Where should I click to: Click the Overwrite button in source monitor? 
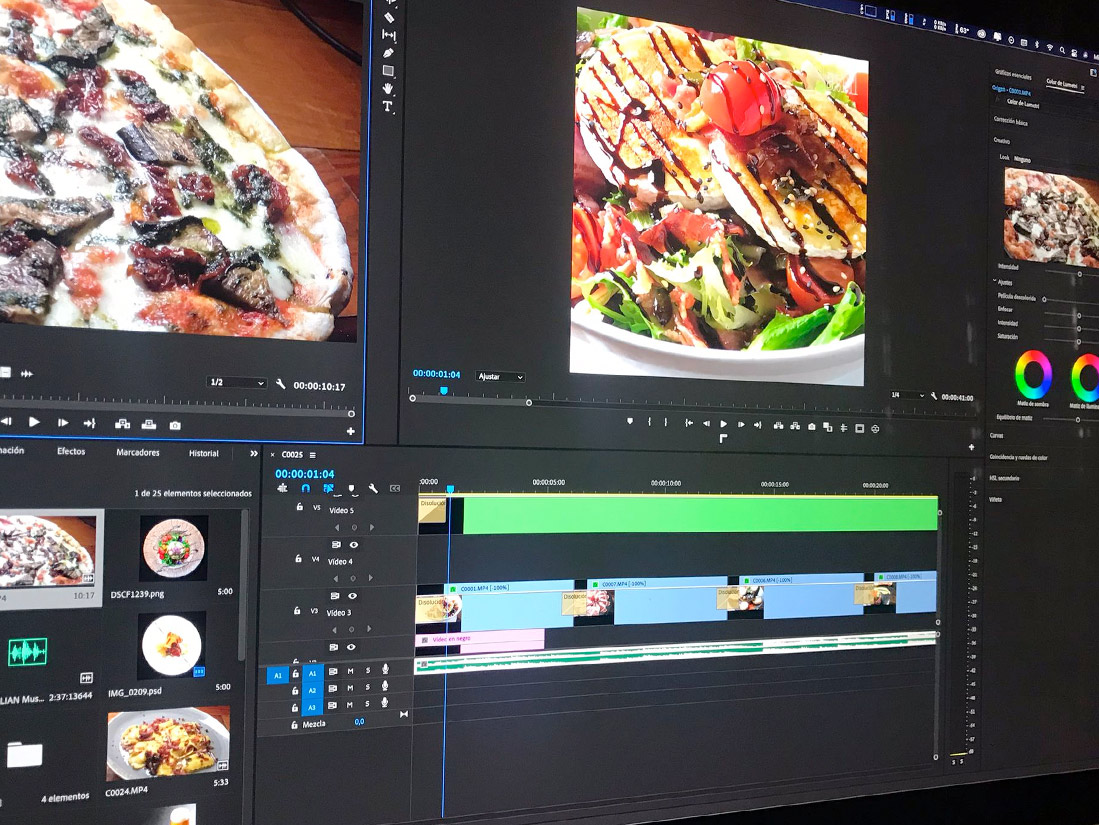click(x=149, y=425)
